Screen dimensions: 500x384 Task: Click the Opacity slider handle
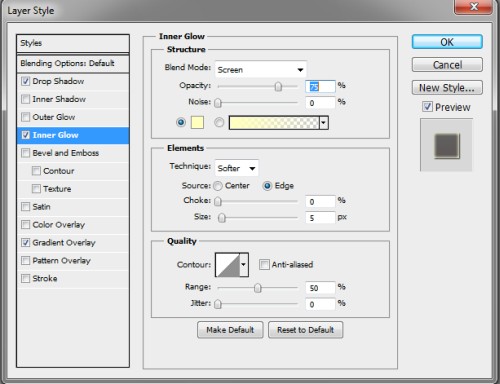[278, 86]
